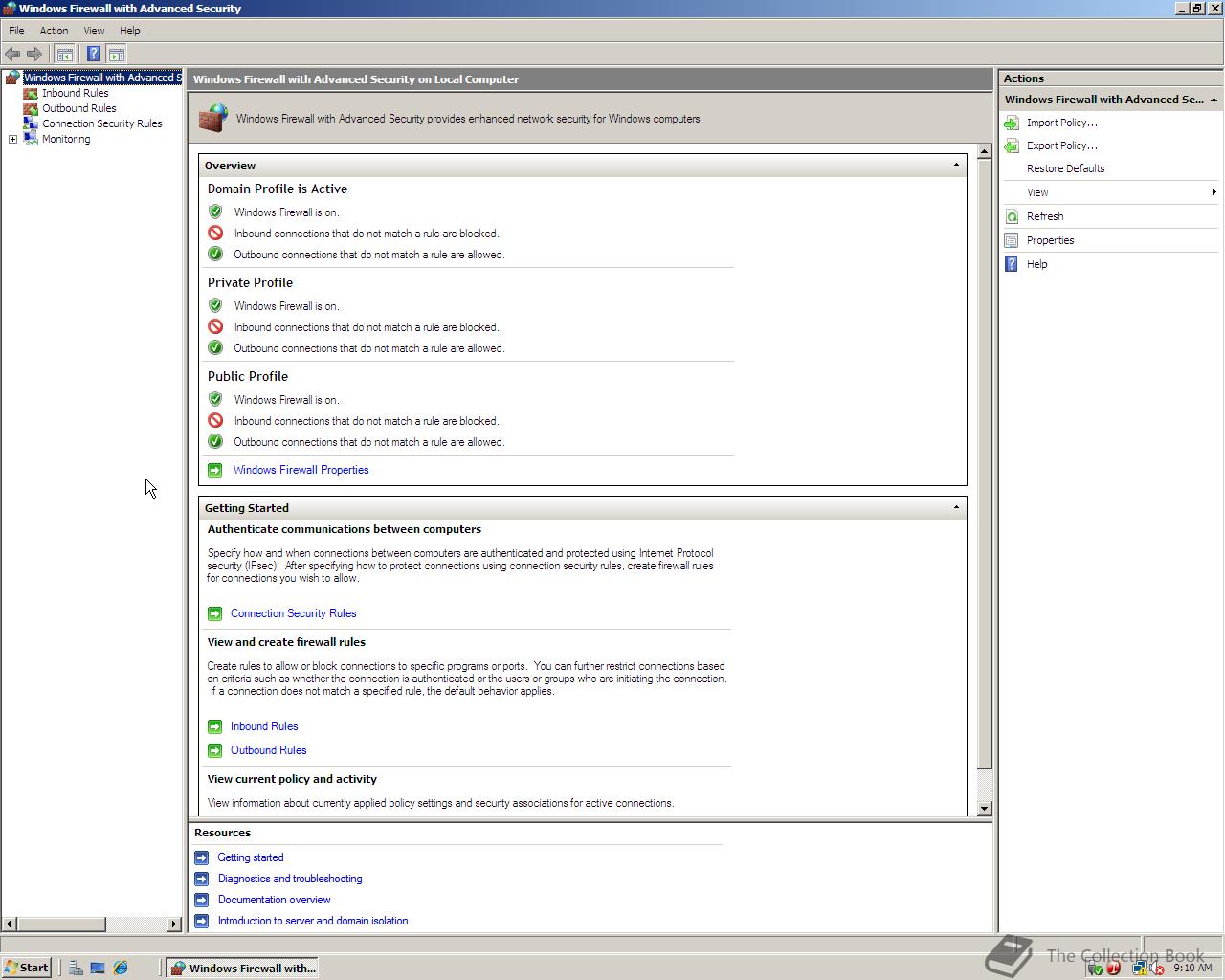Open the View menu in the menu bar
The width and height of the screenshot is (1225, 980).
[94, 31]
